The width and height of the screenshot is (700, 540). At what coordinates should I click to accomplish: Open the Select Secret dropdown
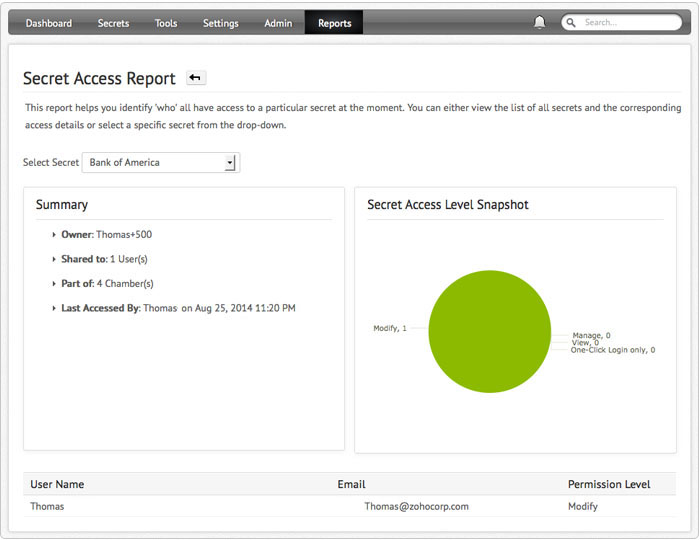tap(160, 162)
